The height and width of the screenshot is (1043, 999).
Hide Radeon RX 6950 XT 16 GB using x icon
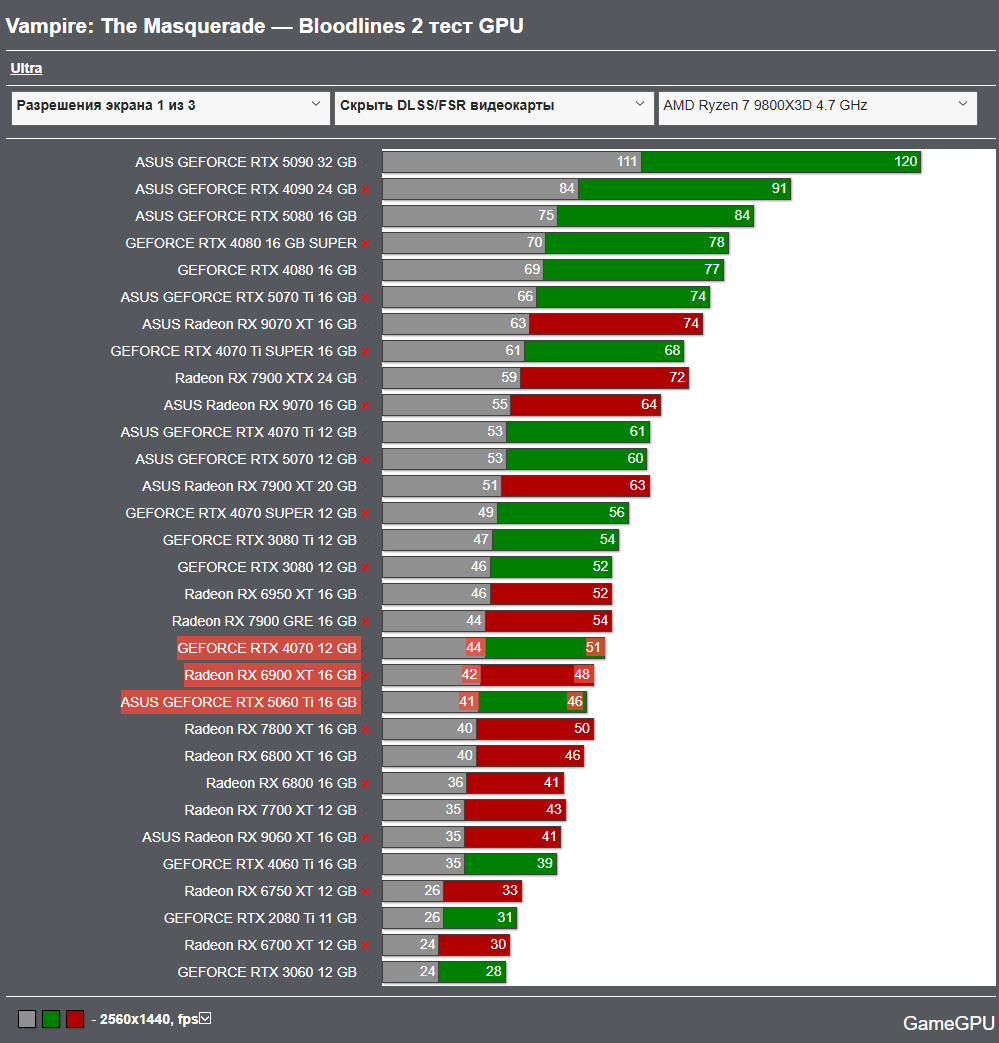click(x=366, y=595)
